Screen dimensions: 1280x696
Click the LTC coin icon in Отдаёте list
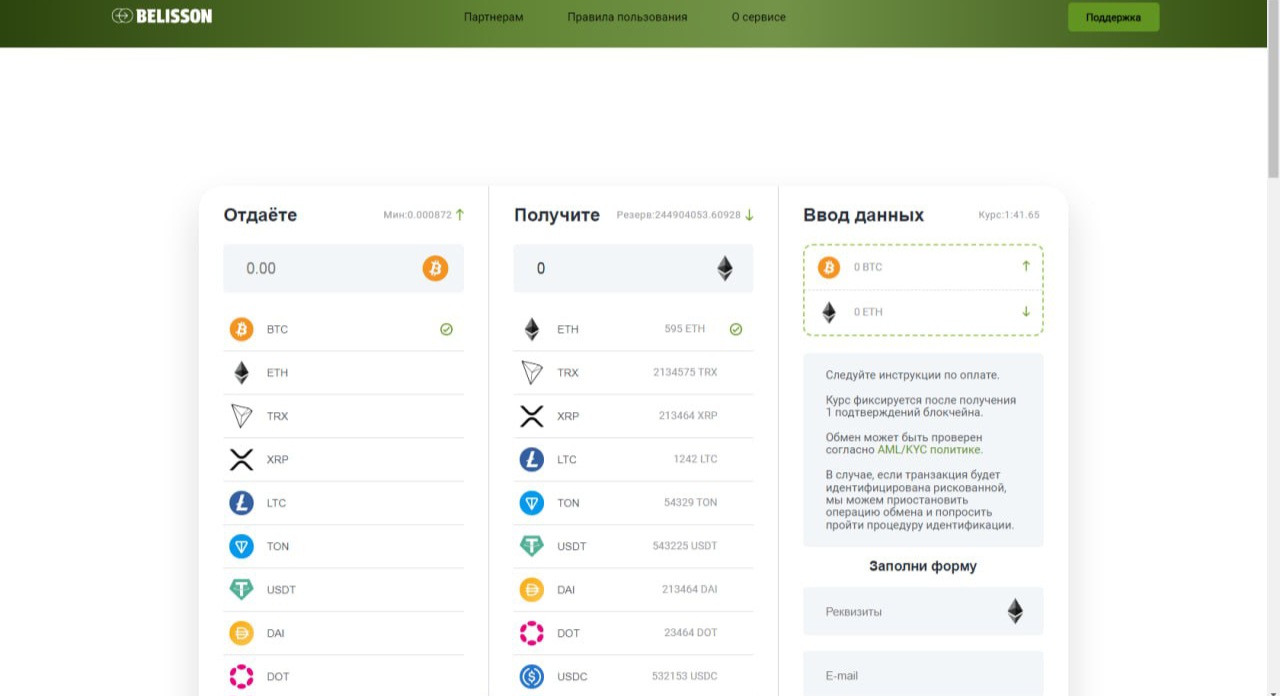pos(241,503)
